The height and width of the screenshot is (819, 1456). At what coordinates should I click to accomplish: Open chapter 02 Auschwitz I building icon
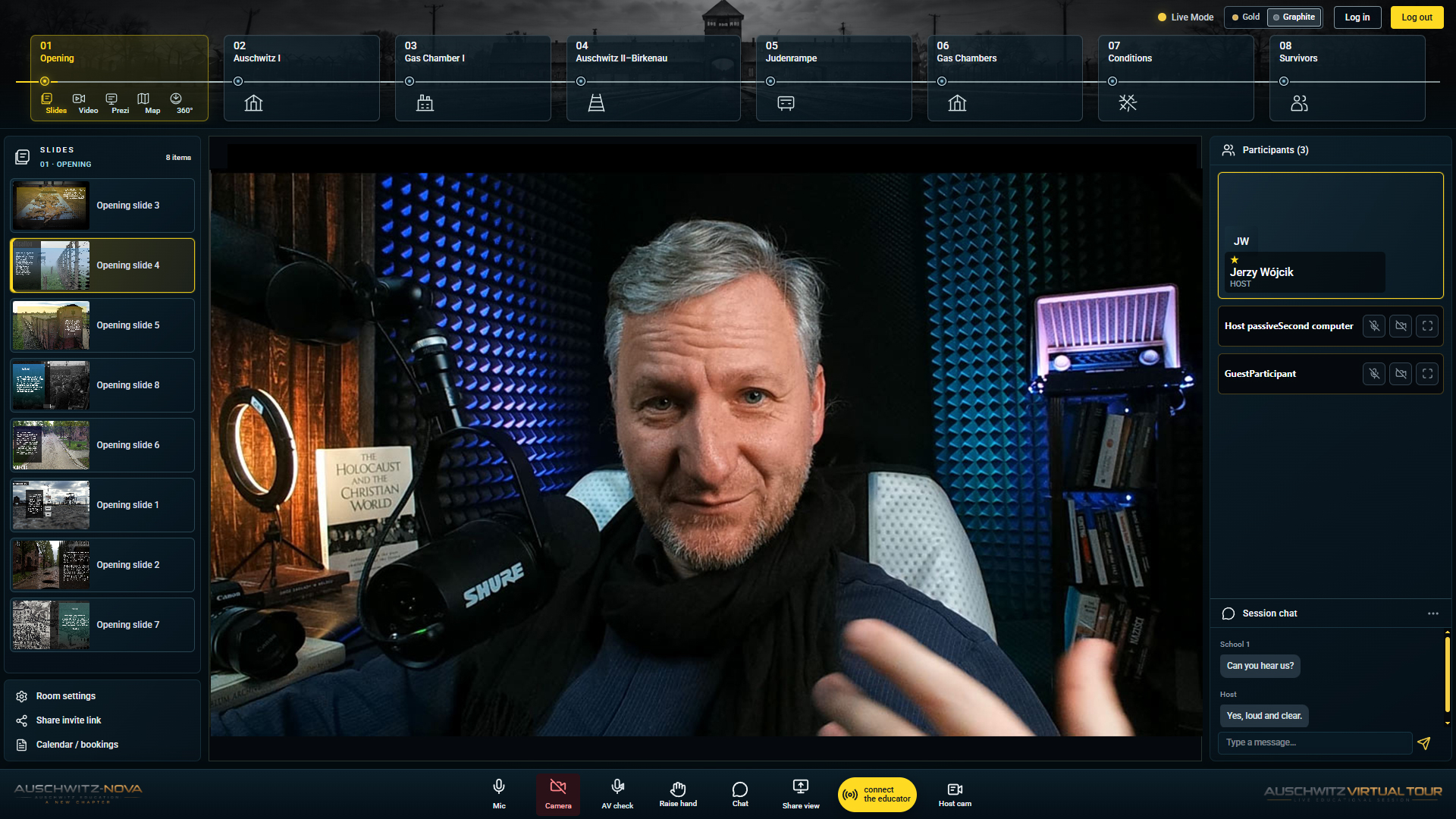[x=253, y=103]
